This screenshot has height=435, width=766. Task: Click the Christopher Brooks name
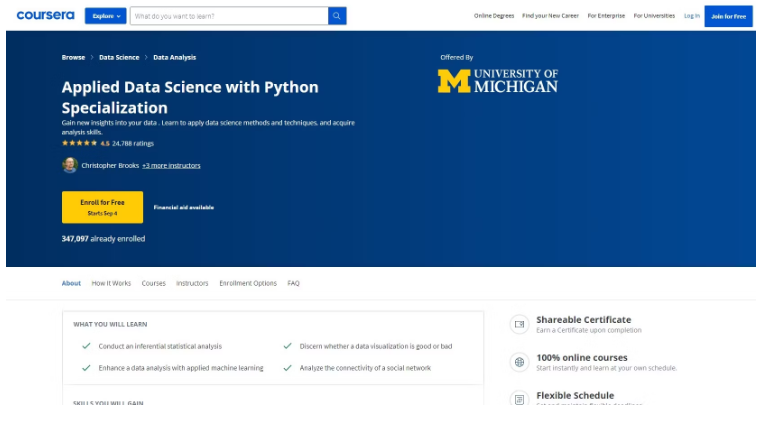[x=110, y=165]
